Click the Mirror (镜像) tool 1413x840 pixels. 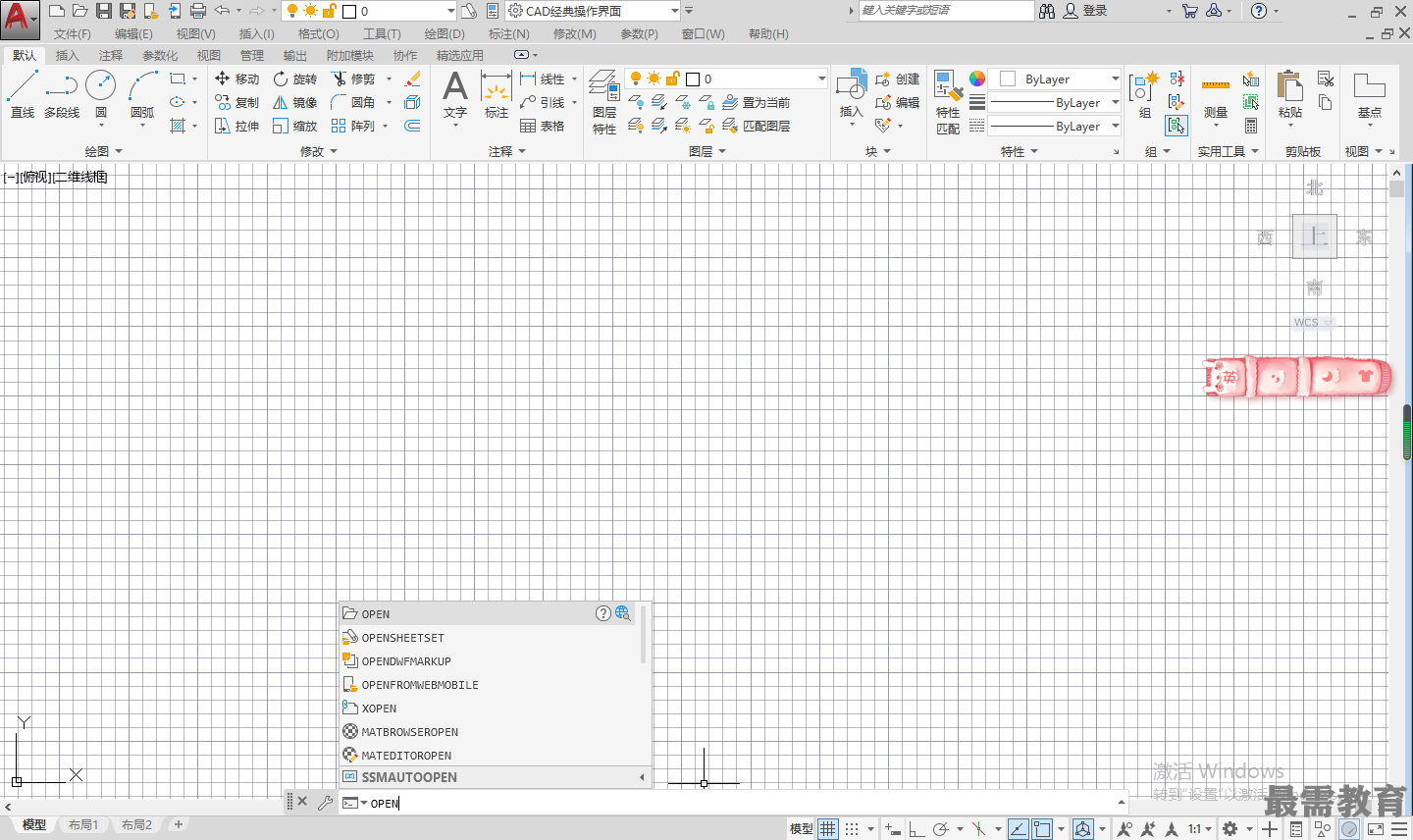pos(295,102)
